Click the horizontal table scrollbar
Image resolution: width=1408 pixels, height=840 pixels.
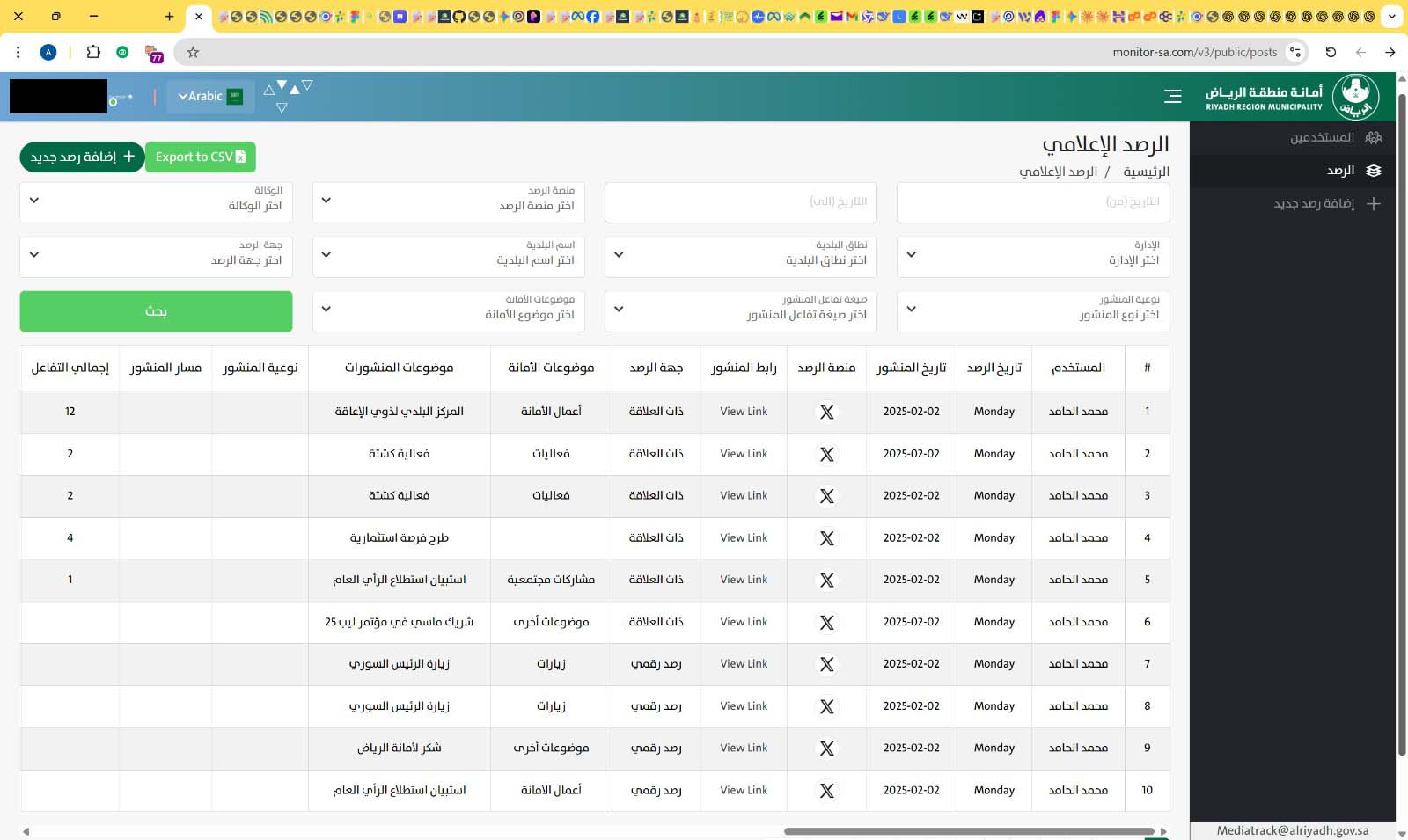tap(969, 831)
